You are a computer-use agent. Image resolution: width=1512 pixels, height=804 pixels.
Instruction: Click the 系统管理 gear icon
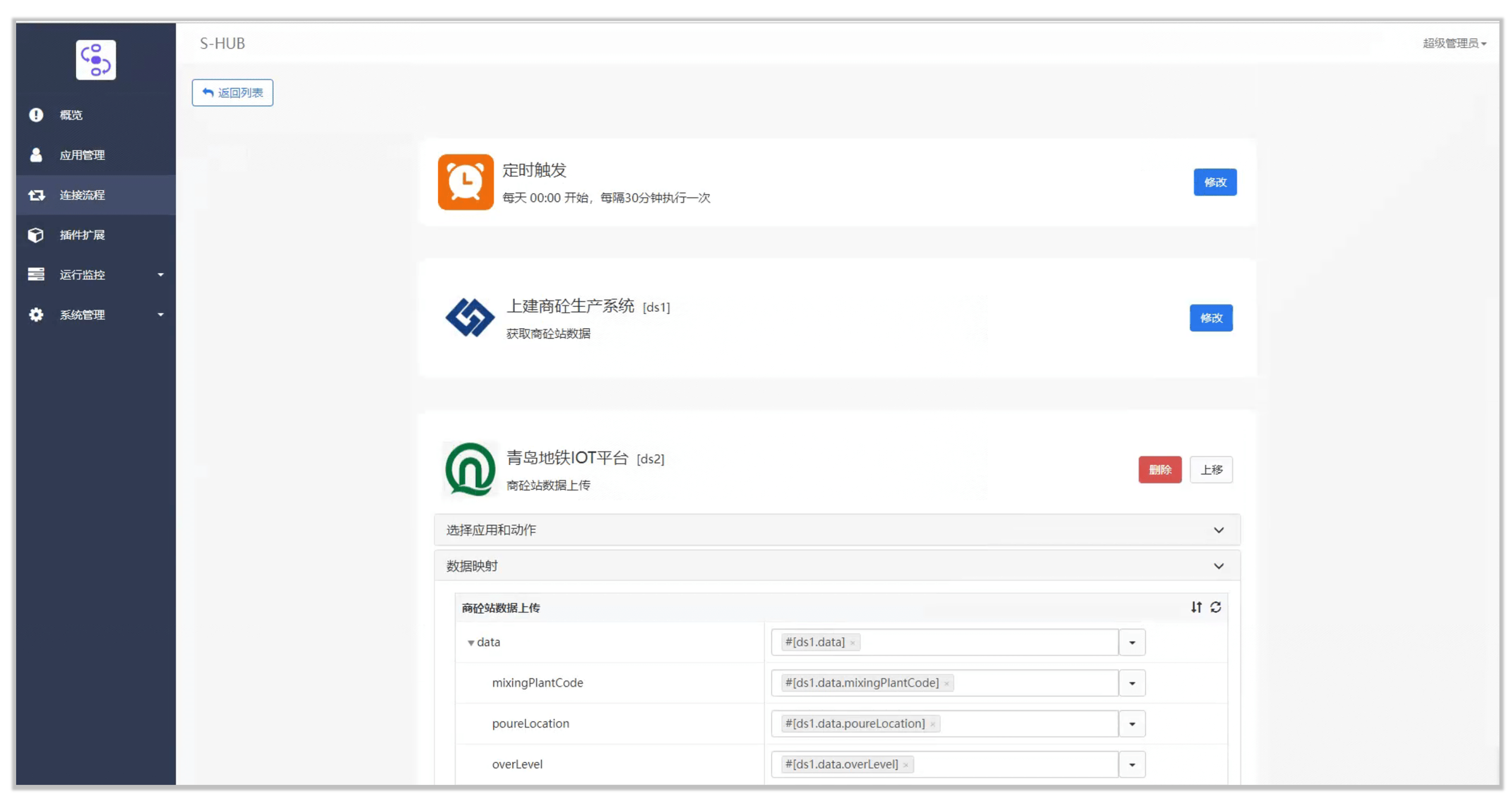coord(36,315)
